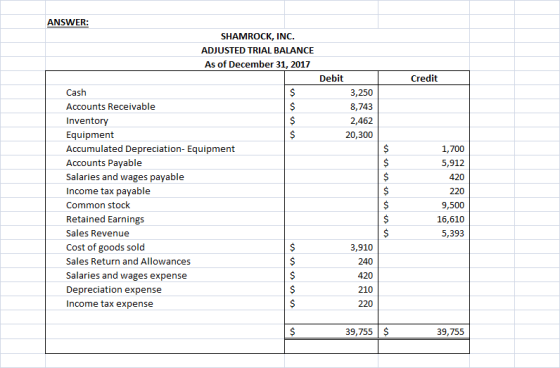The width and height of the screenshot is (560, 368).
Task: Select Retained Earnings credit 16,610
Action: coord(451,219)
